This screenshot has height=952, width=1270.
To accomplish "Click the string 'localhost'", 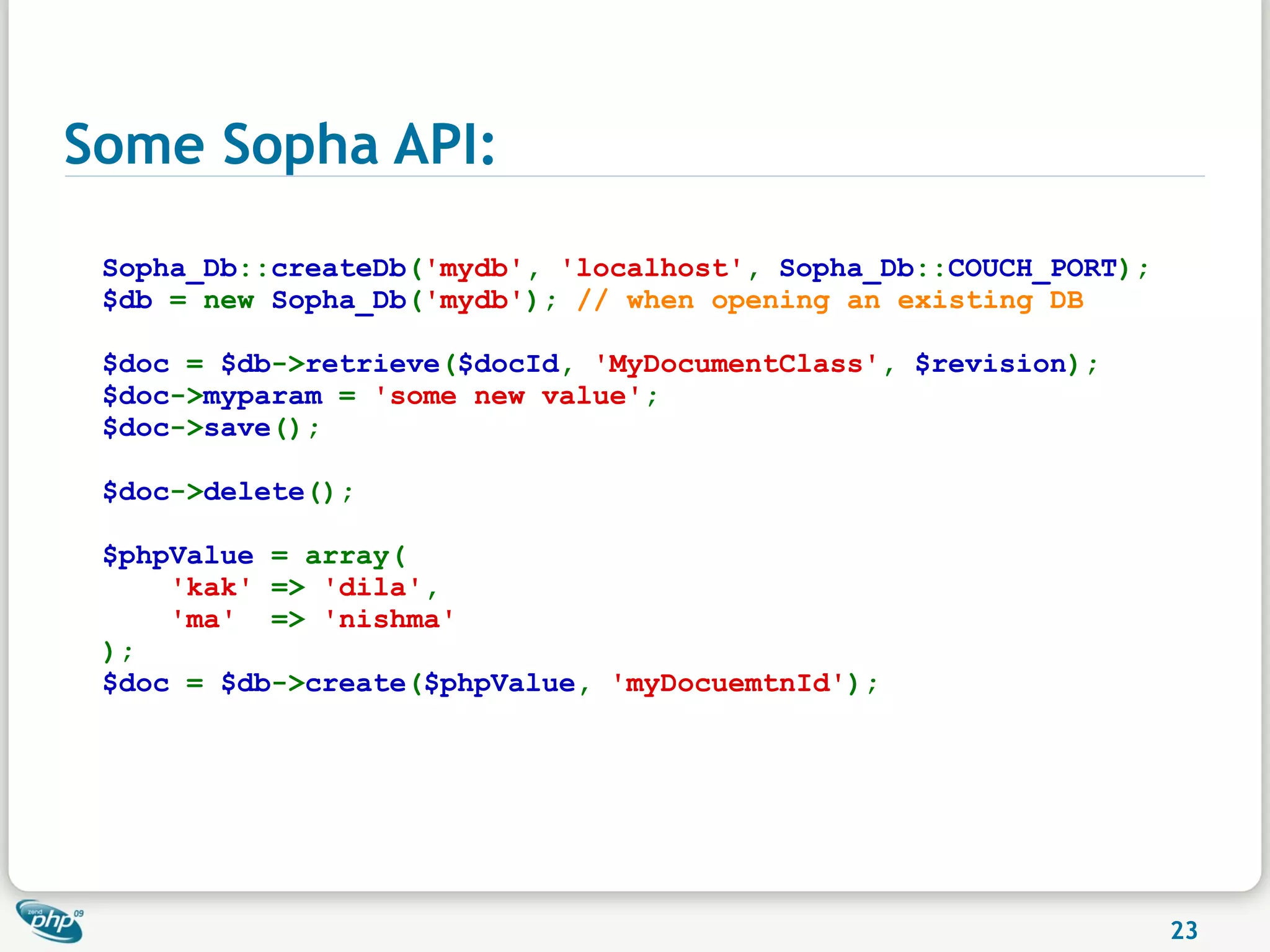I will pyautogui.click(x=652, y=268).
